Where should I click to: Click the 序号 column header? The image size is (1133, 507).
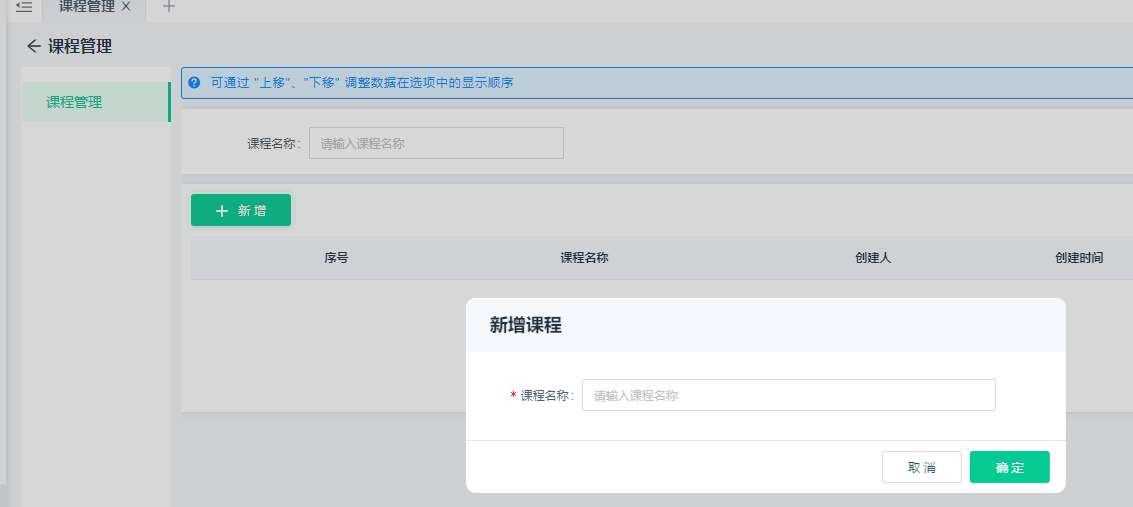point(336,258)
